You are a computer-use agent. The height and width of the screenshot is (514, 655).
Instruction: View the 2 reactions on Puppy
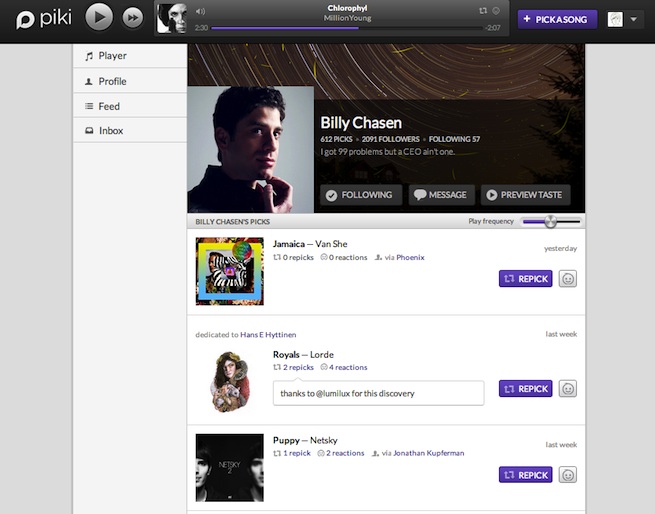[341, 453]
